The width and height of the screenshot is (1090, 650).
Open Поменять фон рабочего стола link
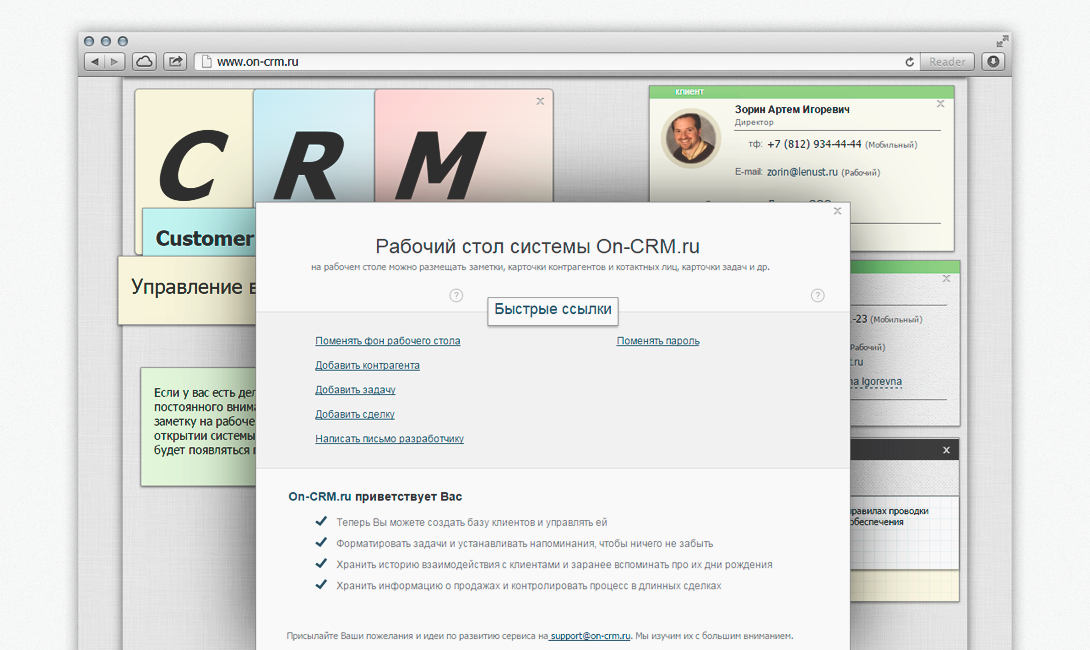point(387,341)
